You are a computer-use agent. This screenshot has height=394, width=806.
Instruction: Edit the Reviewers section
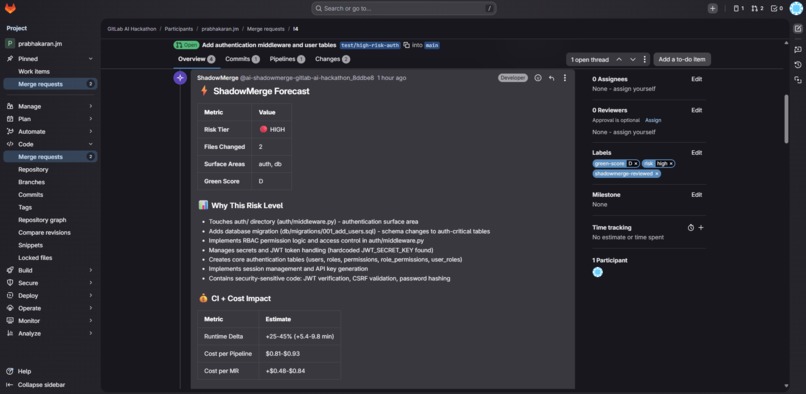(697, 110)
